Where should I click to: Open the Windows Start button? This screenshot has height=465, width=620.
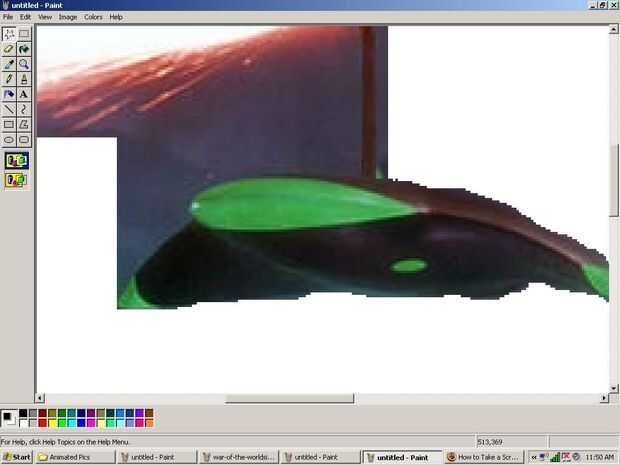17,457
